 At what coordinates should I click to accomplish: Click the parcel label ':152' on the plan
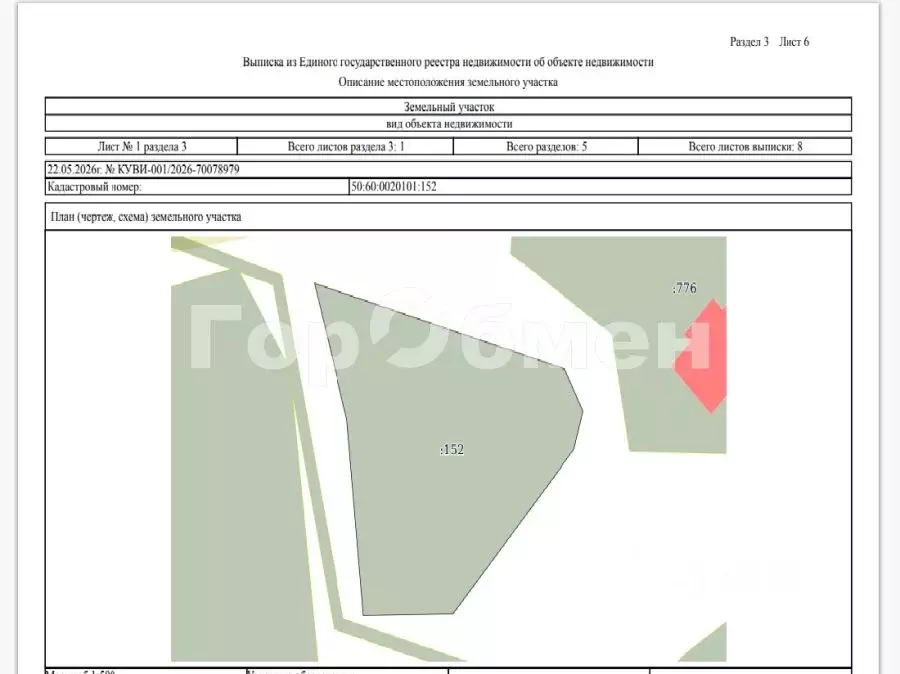coord(452,450)
